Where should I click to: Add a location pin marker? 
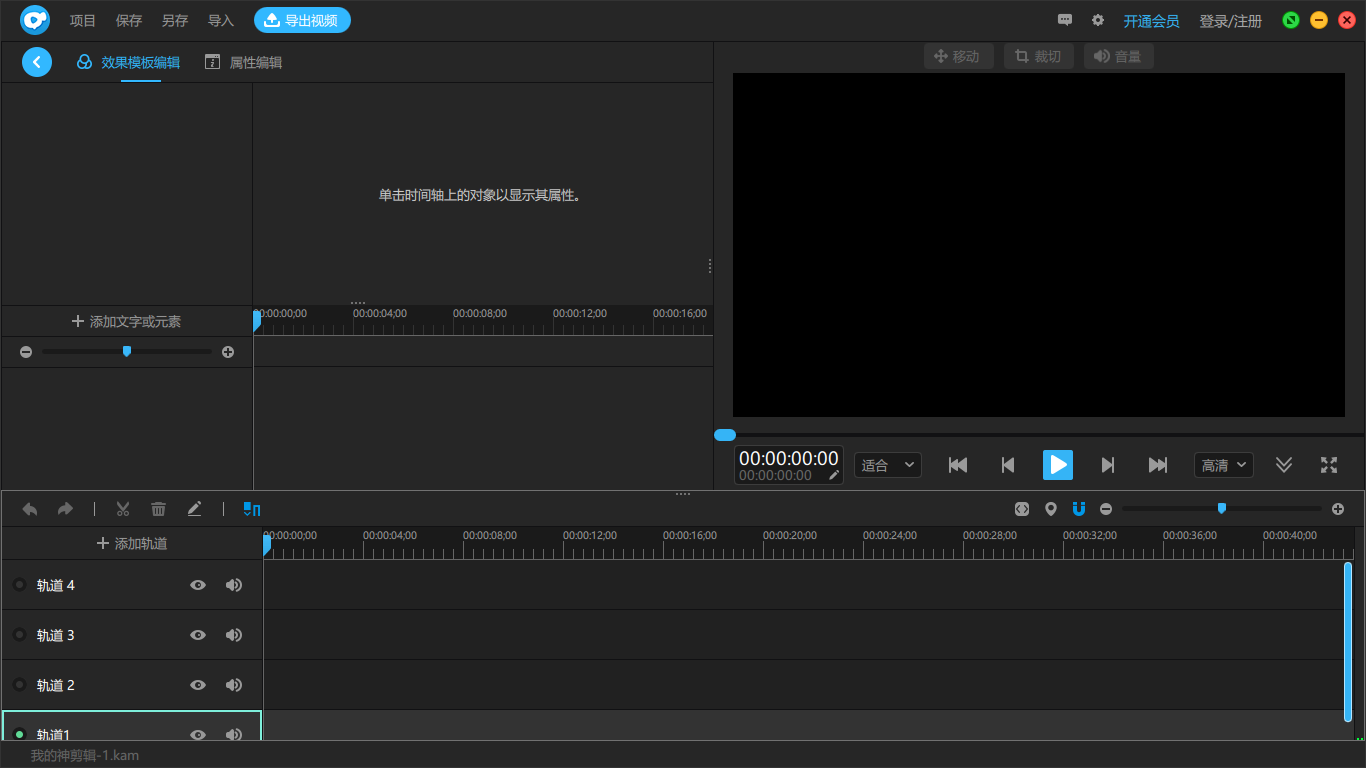tap(1050, 509)
